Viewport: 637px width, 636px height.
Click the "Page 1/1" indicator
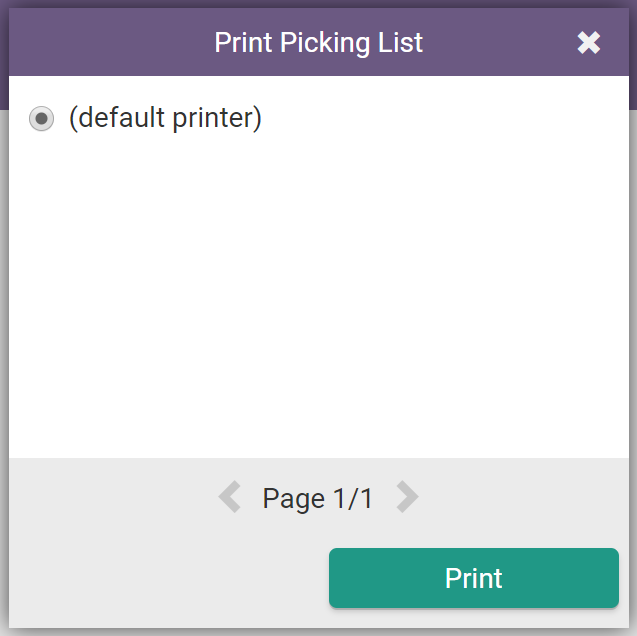(318, 498)
